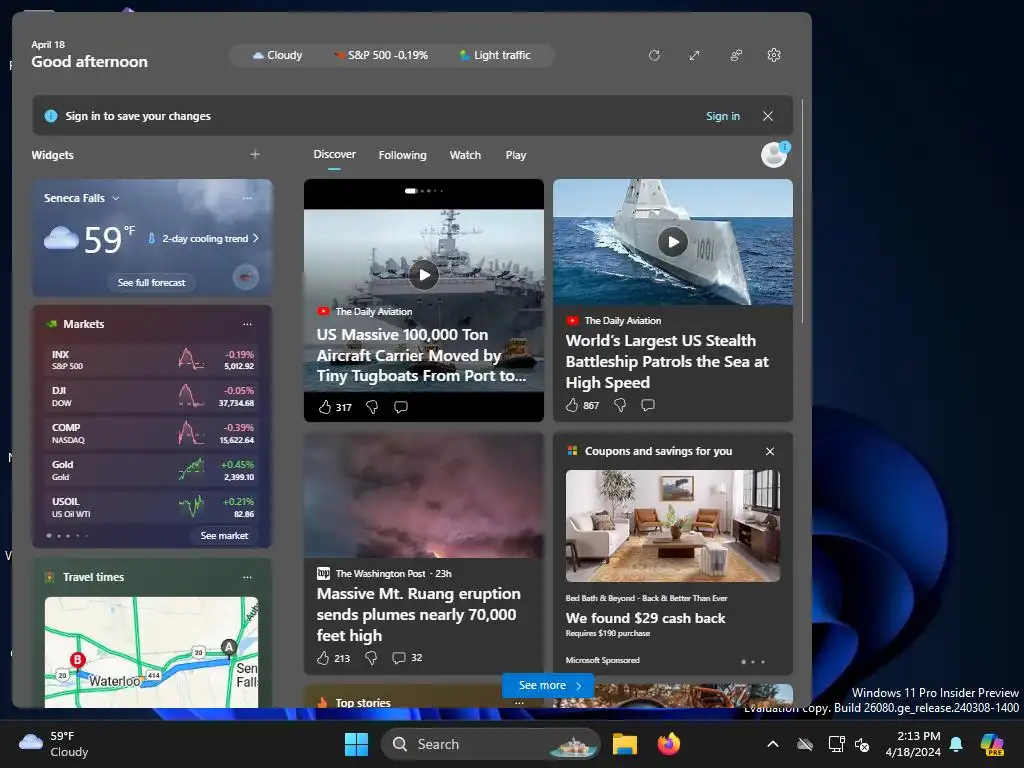The width and height of the screenshot is (1024, 768).
Task: Open COMP NASDAQ market row
Action: (x=152, y=434)
